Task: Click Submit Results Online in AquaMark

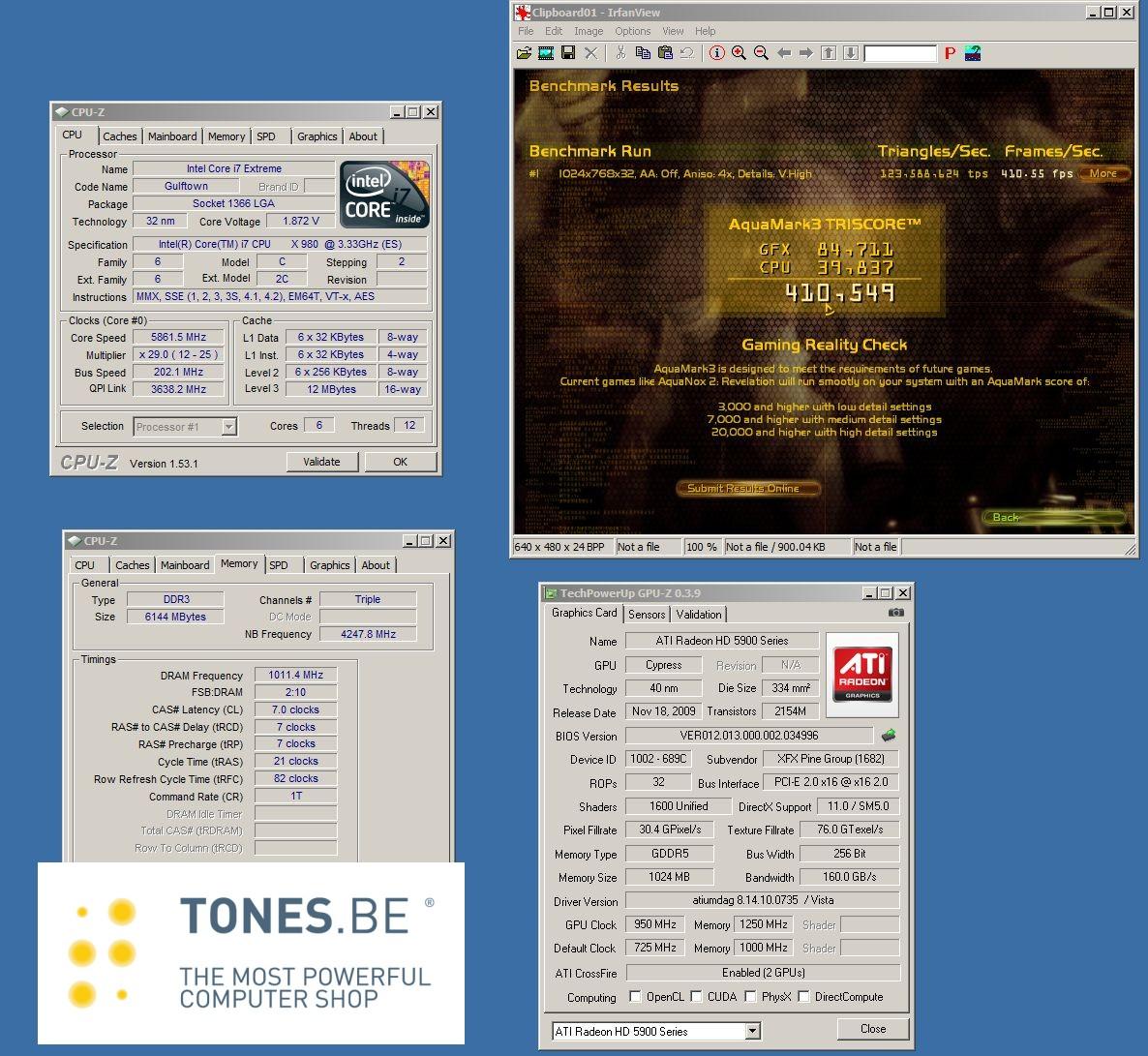Action: click(747, 489)
